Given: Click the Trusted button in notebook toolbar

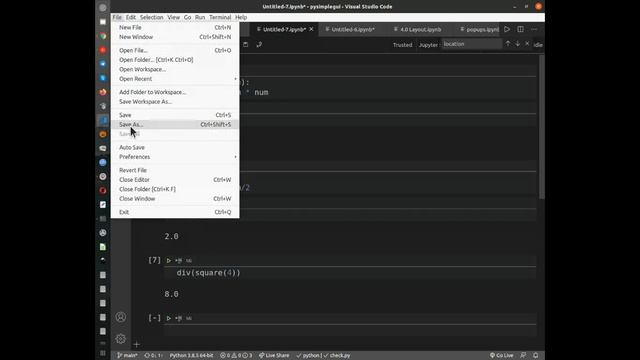Looking at the screenshot, I should pos(402,45).
